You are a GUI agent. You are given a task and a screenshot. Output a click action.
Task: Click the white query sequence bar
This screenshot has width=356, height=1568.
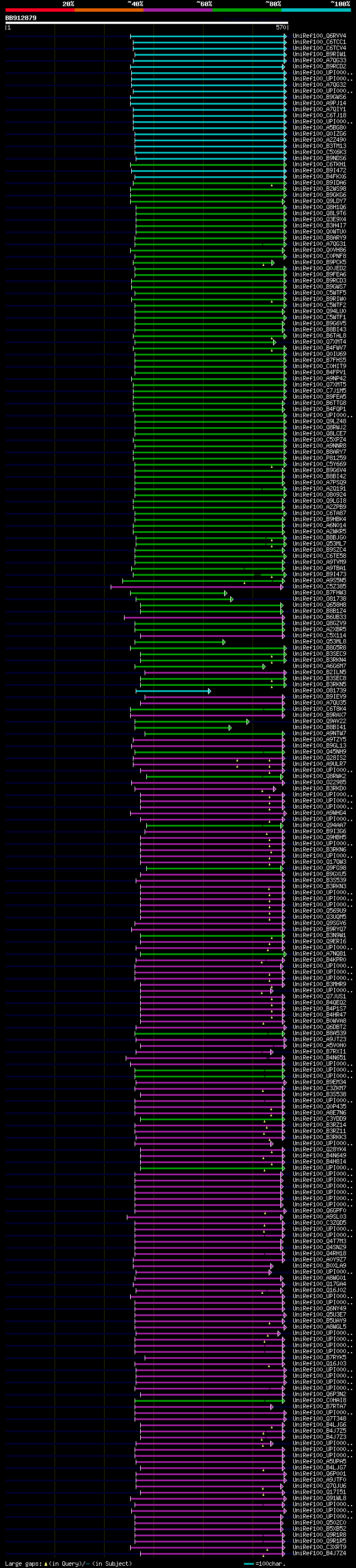coord(147,22)
